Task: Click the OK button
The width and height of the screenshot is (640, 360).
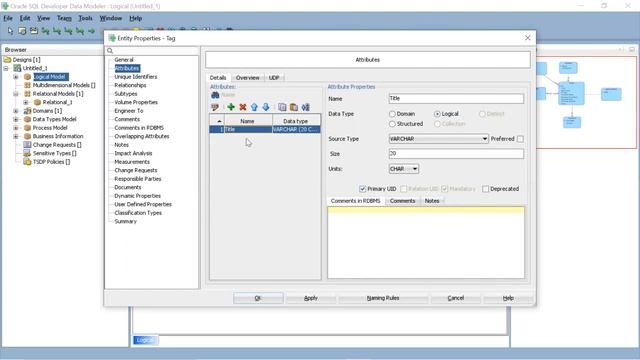Action: pyautogui.click(x=258, y=298)
